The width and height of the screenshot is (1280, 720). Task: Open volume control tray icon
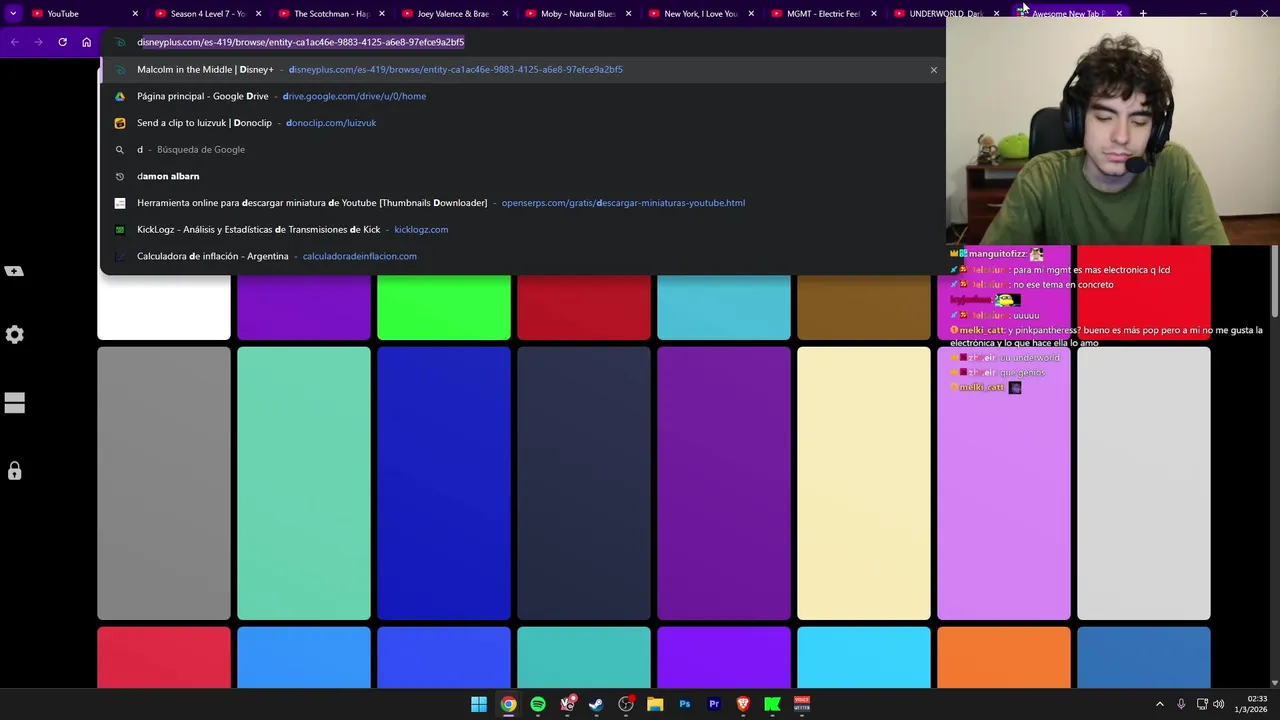1219,704
